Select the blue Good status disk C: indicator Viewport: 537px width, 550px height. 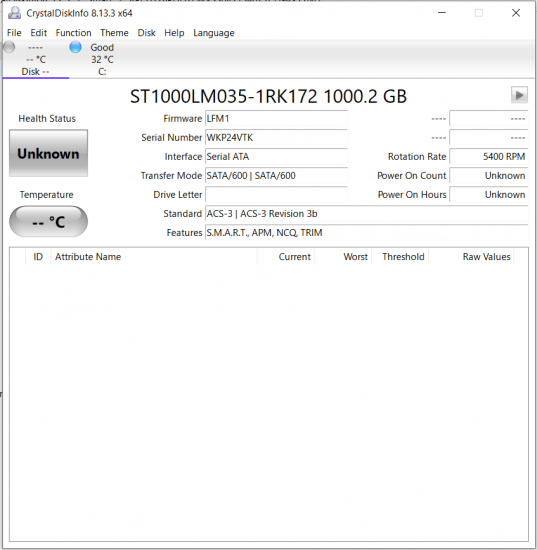[75, 47]
